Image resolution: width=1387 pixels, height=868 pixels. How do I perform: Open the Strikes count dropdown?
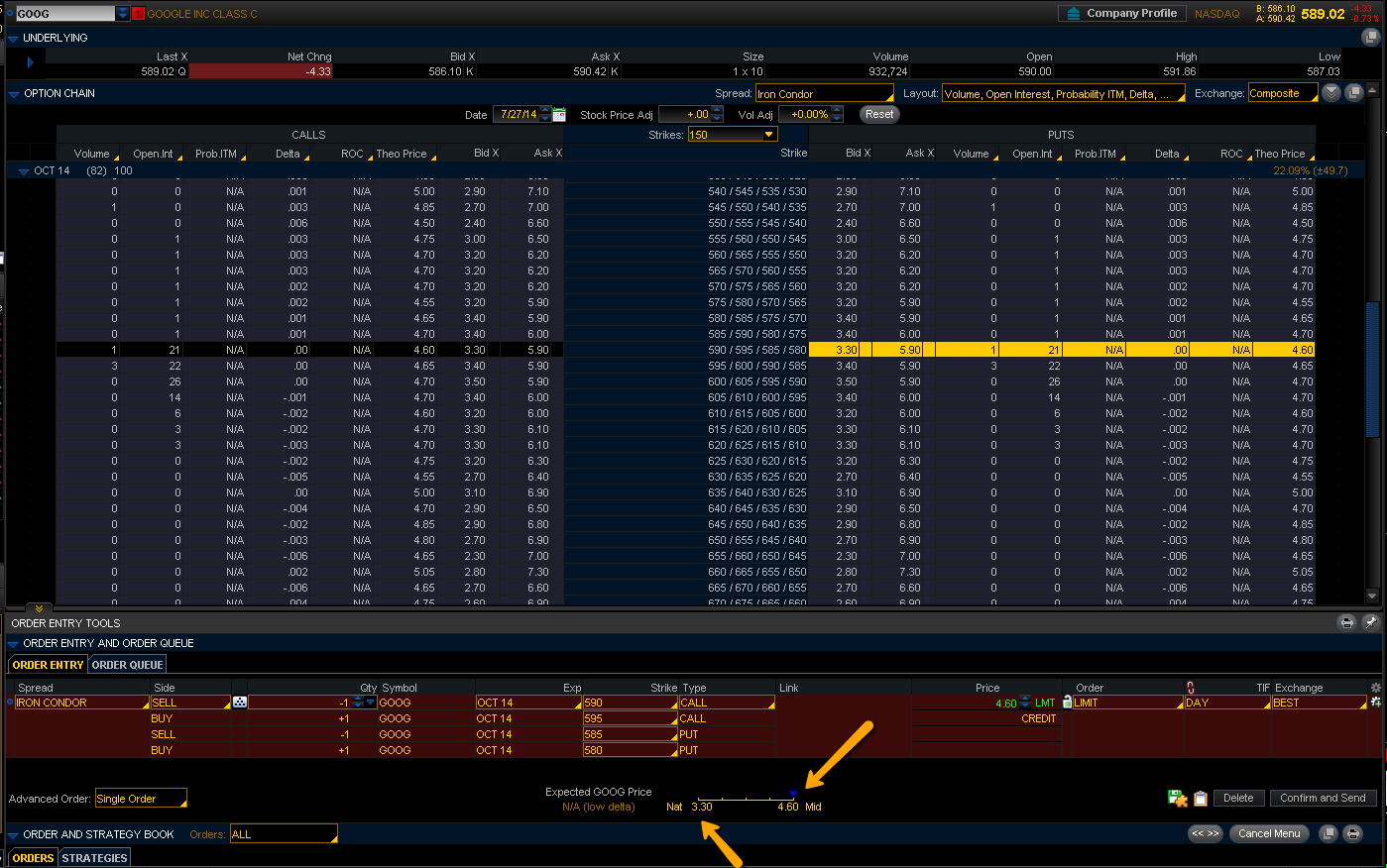(732, 135)
